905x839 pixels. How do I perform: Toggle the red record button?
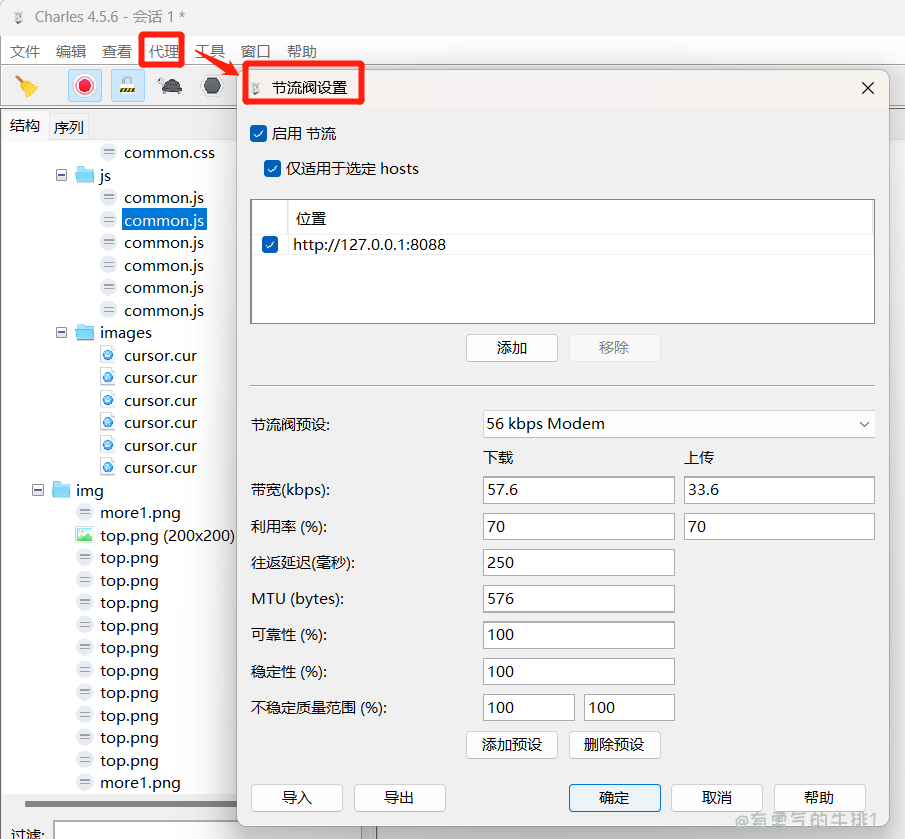(x=85, y=86)
